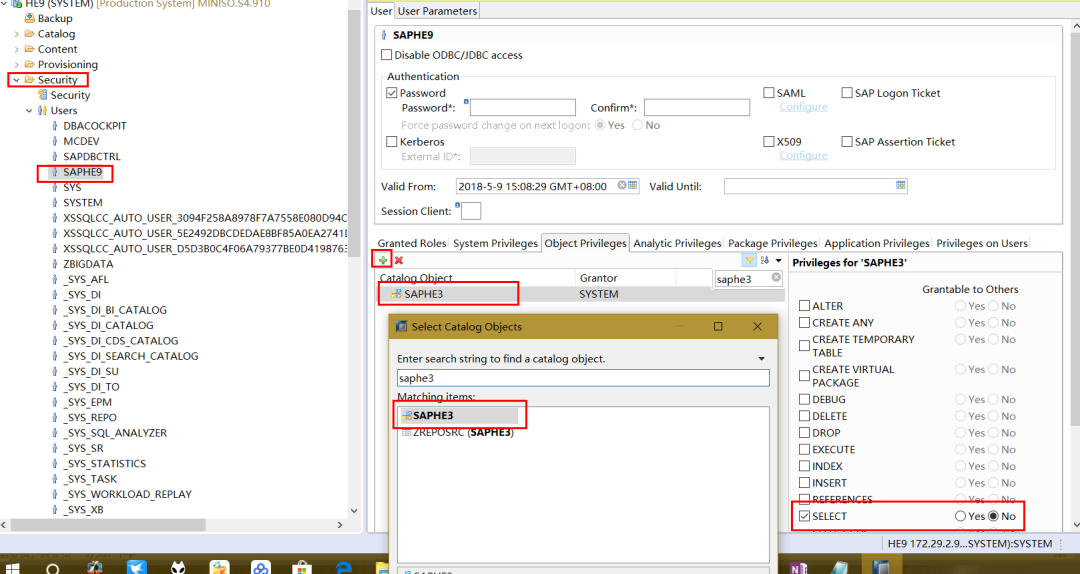Open the Application Privileges tab
This screenshot has width=1080, height=574.
coord(877,243)
